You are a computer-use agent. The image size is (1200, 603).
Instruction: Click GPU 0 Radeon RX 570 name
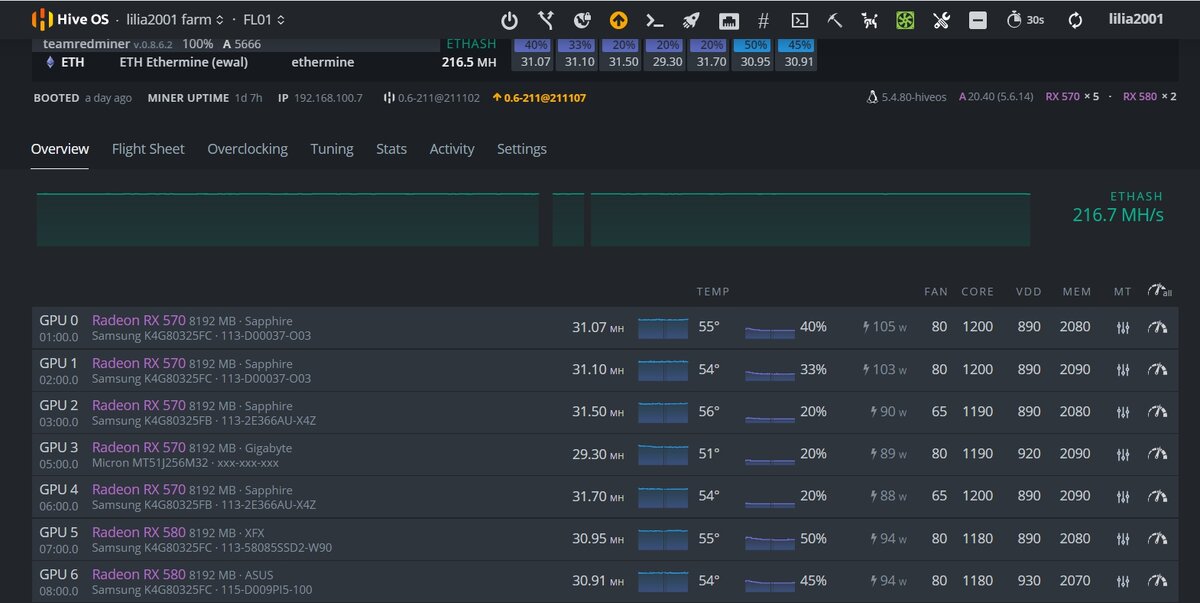[139, 320]
